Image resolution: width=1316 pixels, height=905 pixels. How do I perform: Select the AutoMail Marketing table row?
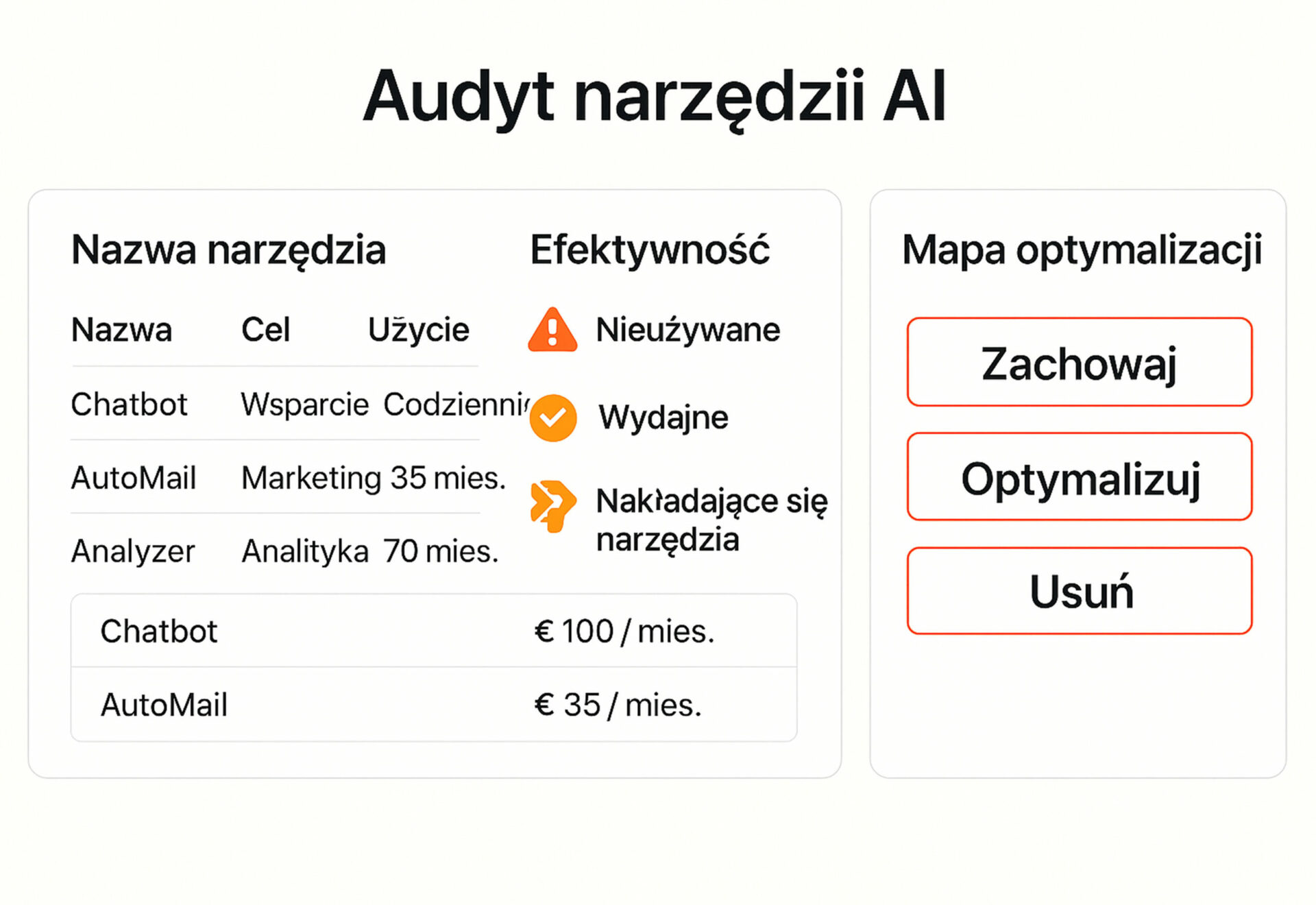(x=288, y=477)
